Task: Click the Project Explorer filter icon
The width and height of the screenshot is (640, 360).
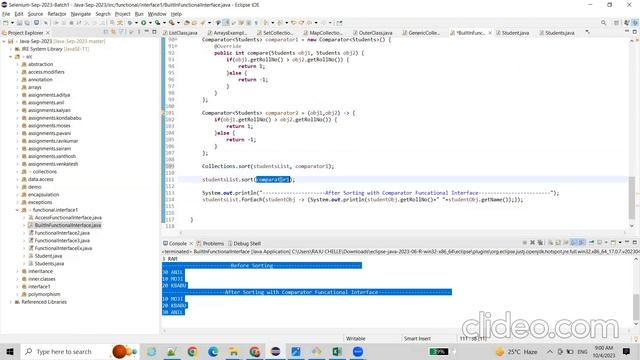Action: coord(122,32)
